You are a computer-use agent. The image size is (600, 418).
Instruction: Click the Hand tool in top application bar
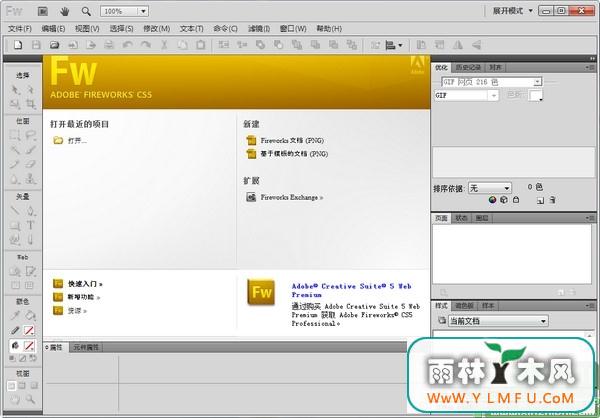(x=64, y=11)
